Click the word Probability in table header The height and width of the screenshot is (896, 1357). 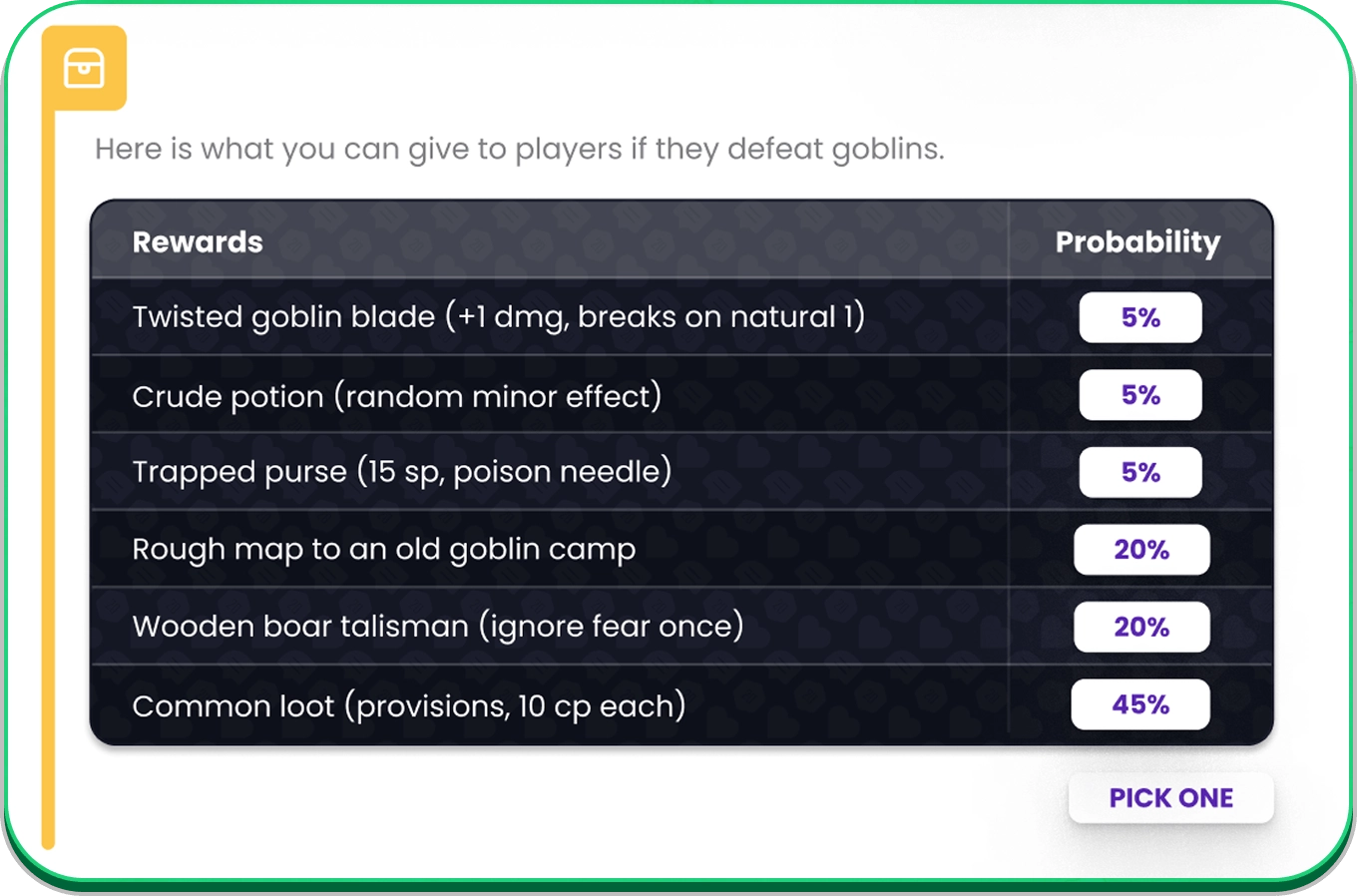tap(1137, 241)
